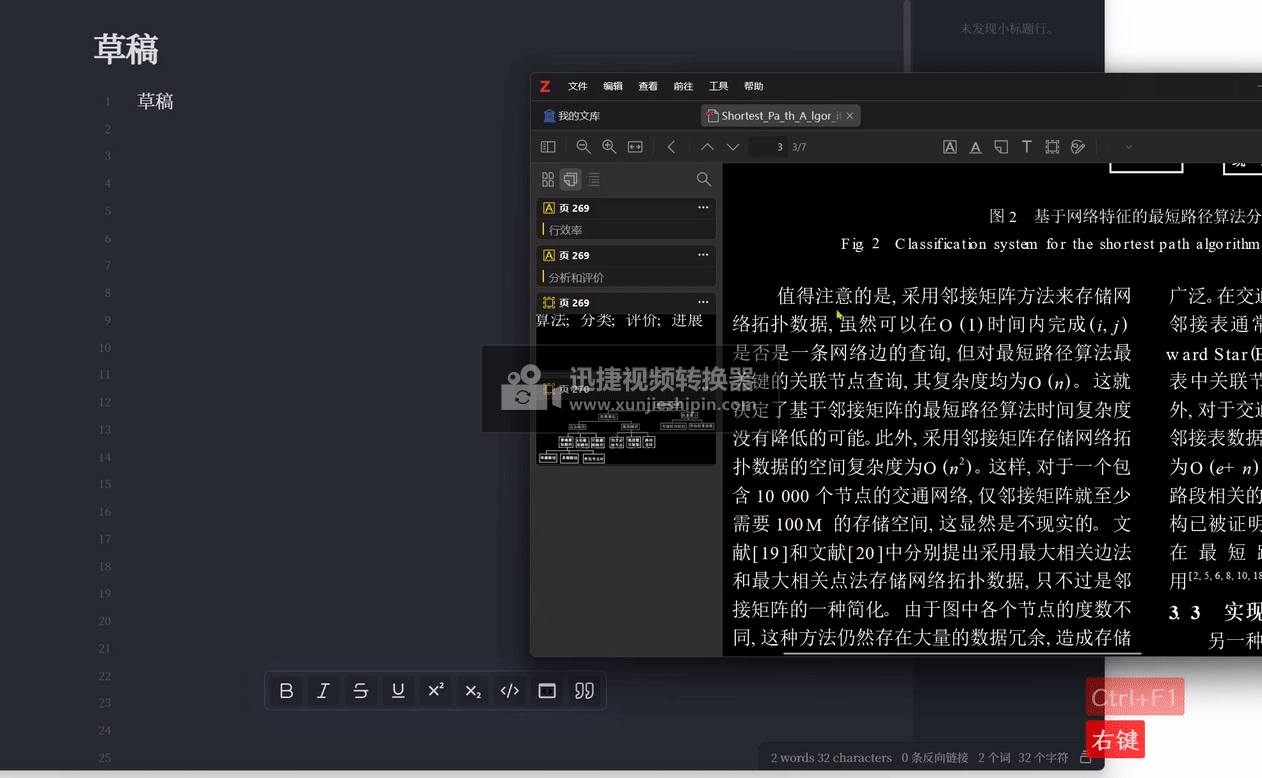Click the status bar icon after 32 个字符

(x=1085, y=758)
